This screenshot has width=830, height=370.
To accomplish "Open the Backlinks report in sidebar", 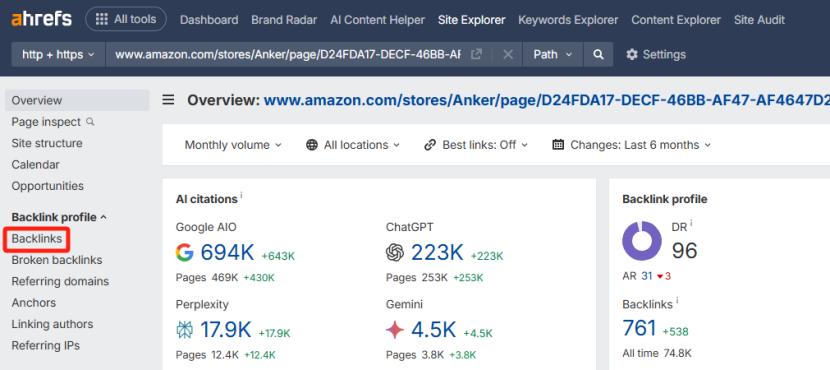I will (37, 239).
